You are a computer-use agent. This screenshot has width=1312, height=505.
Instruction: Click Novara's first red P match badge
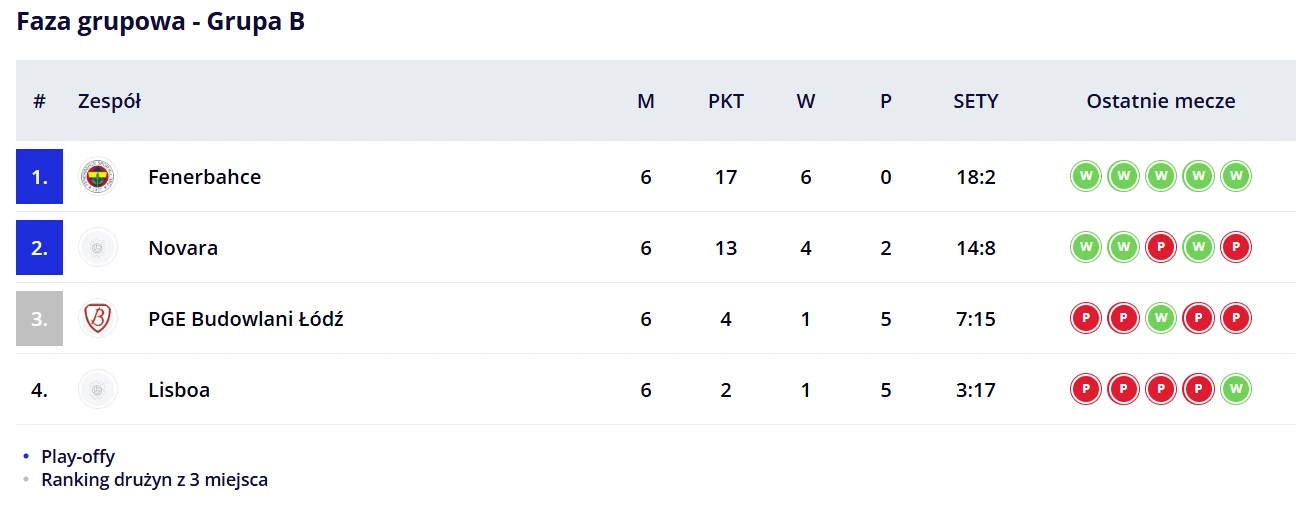point(1161,248)
